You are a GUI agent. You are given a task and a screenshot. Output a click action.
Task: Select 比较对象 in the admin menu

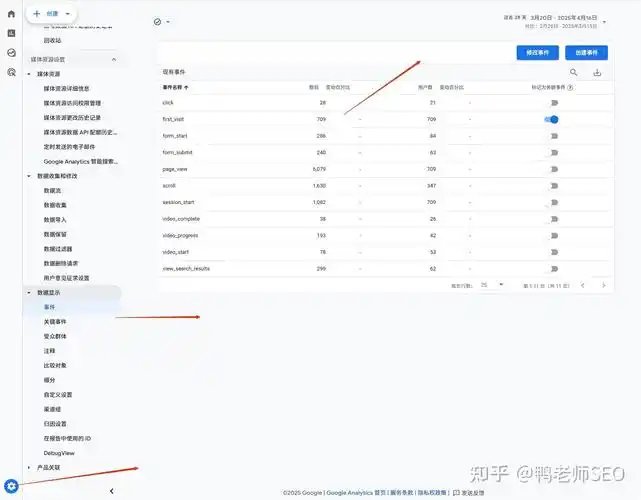55,365
